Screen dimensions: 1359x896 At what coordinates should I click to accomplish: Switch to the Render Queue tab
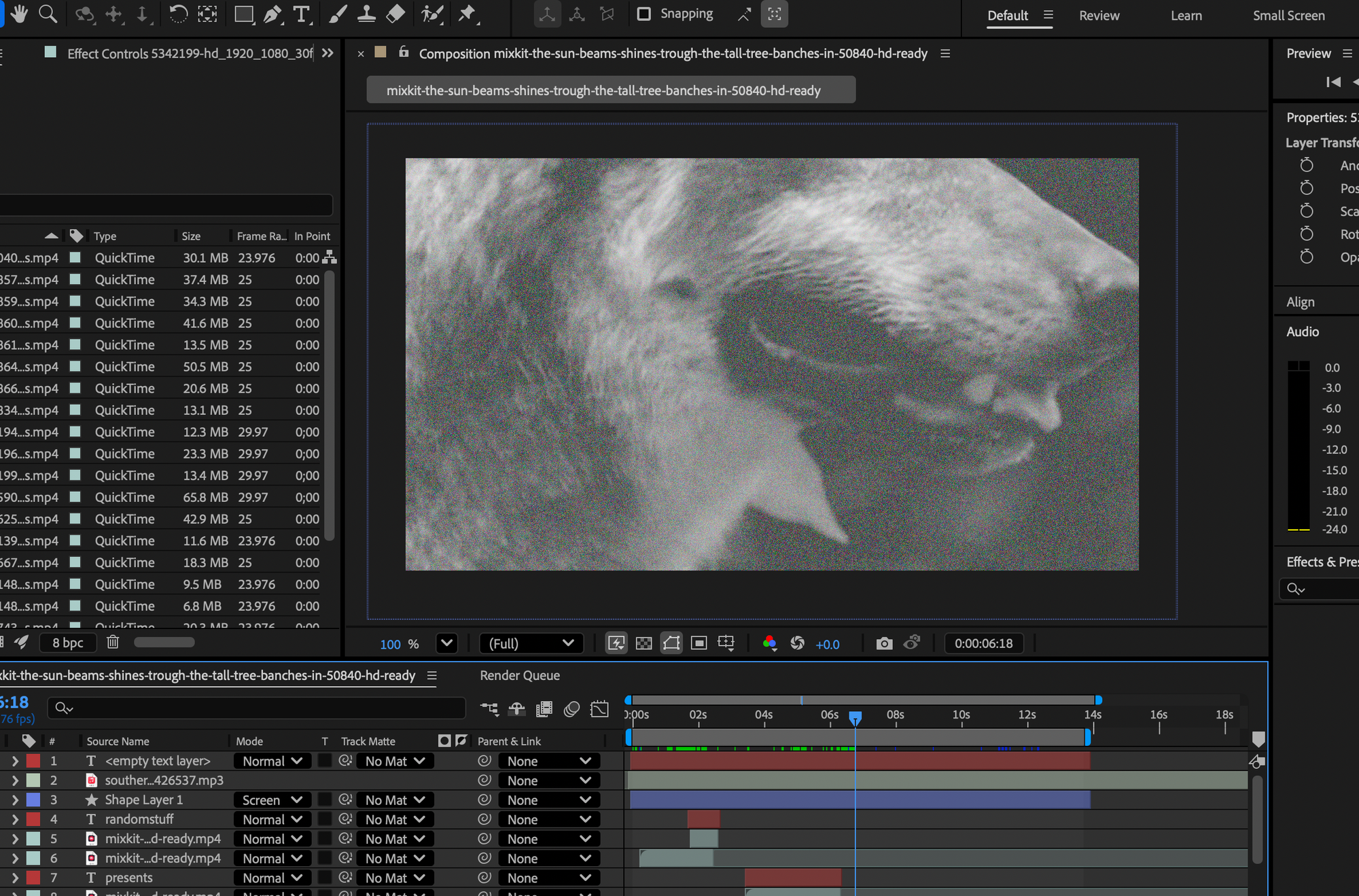tap(520, 675)
